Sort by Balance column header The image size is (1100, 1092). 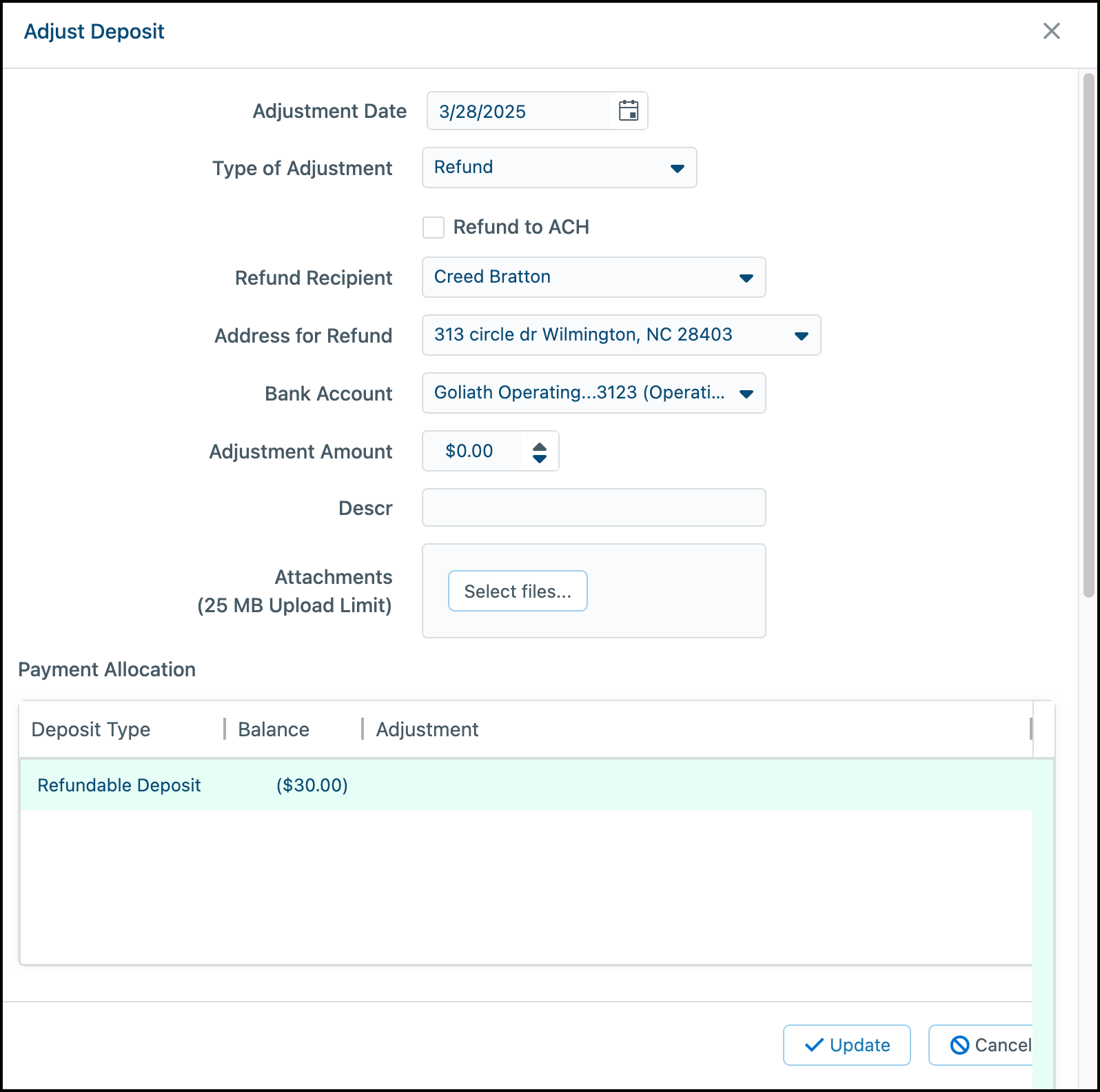pos(274,729)
